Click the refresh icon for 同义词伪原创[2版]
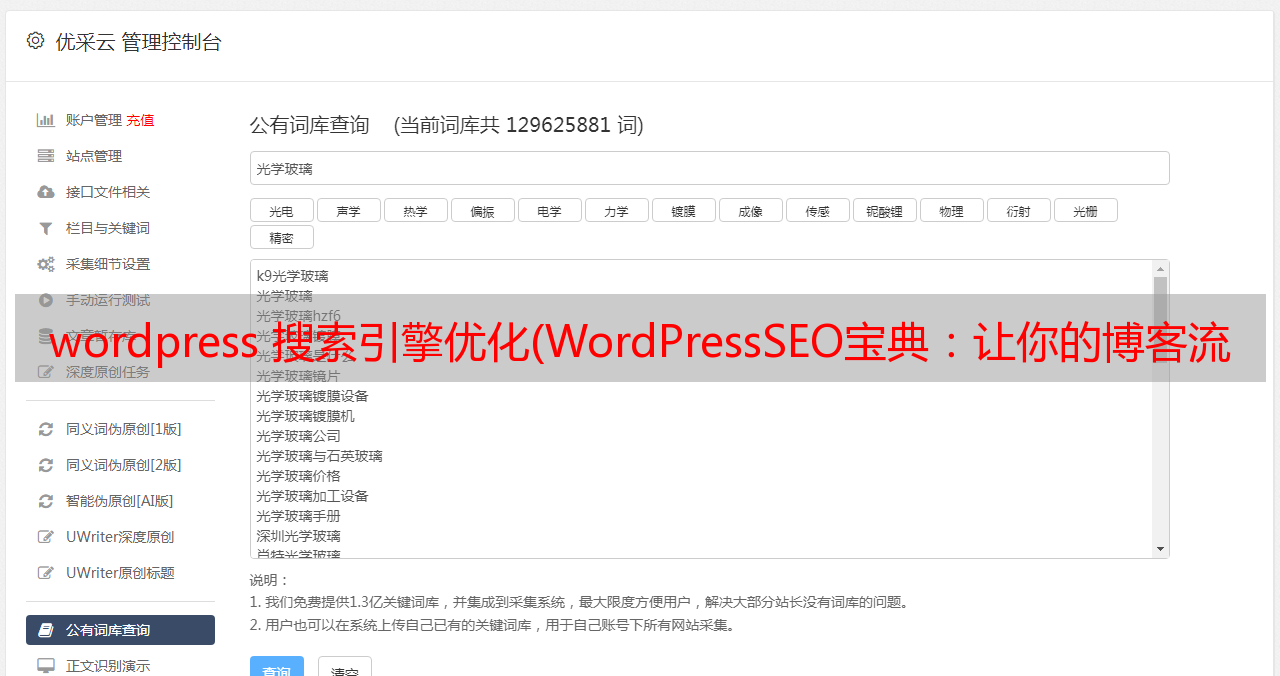1280x676 pixels. [x=46, y=465]
